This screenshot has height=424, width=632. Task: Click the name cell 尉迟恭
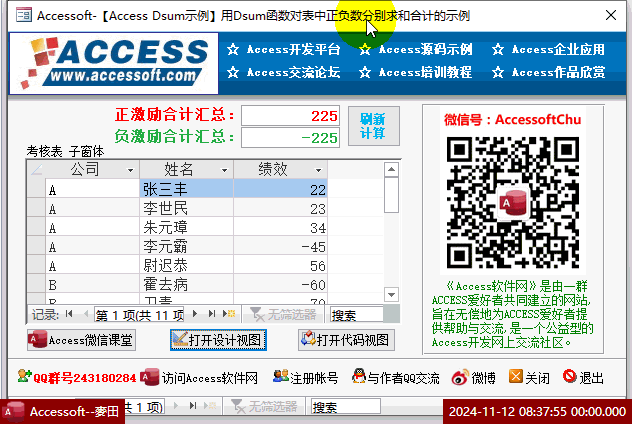(187, 265)
